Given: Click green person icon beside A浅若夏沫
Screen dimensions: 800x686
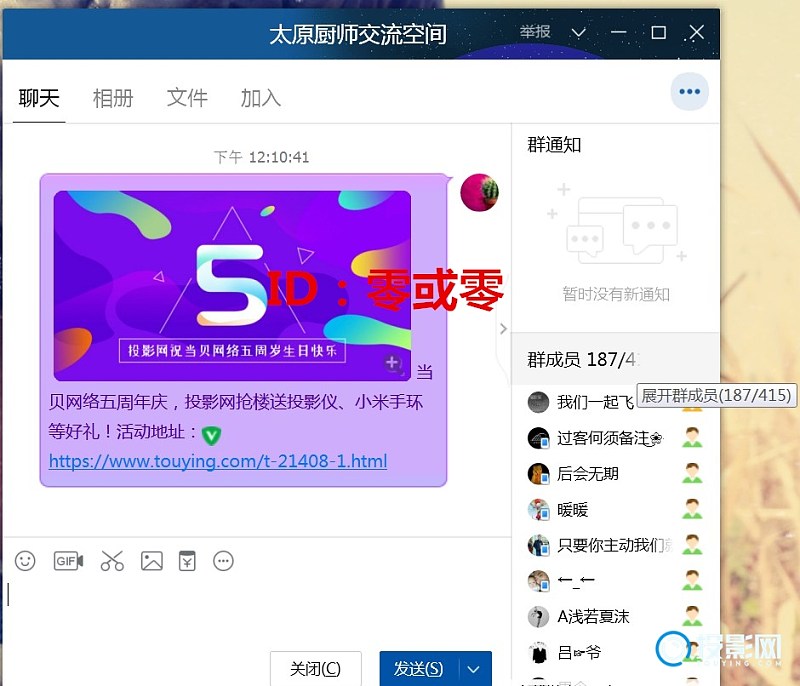Looking at the screenshot, I should tap(692, 617).
